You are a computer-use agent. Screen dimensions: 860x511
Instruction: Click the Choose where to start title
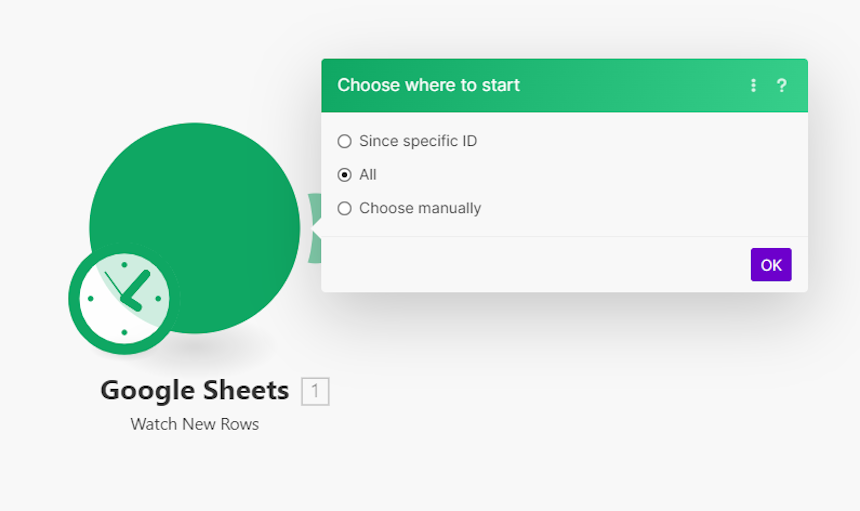(x=428, y=85)
